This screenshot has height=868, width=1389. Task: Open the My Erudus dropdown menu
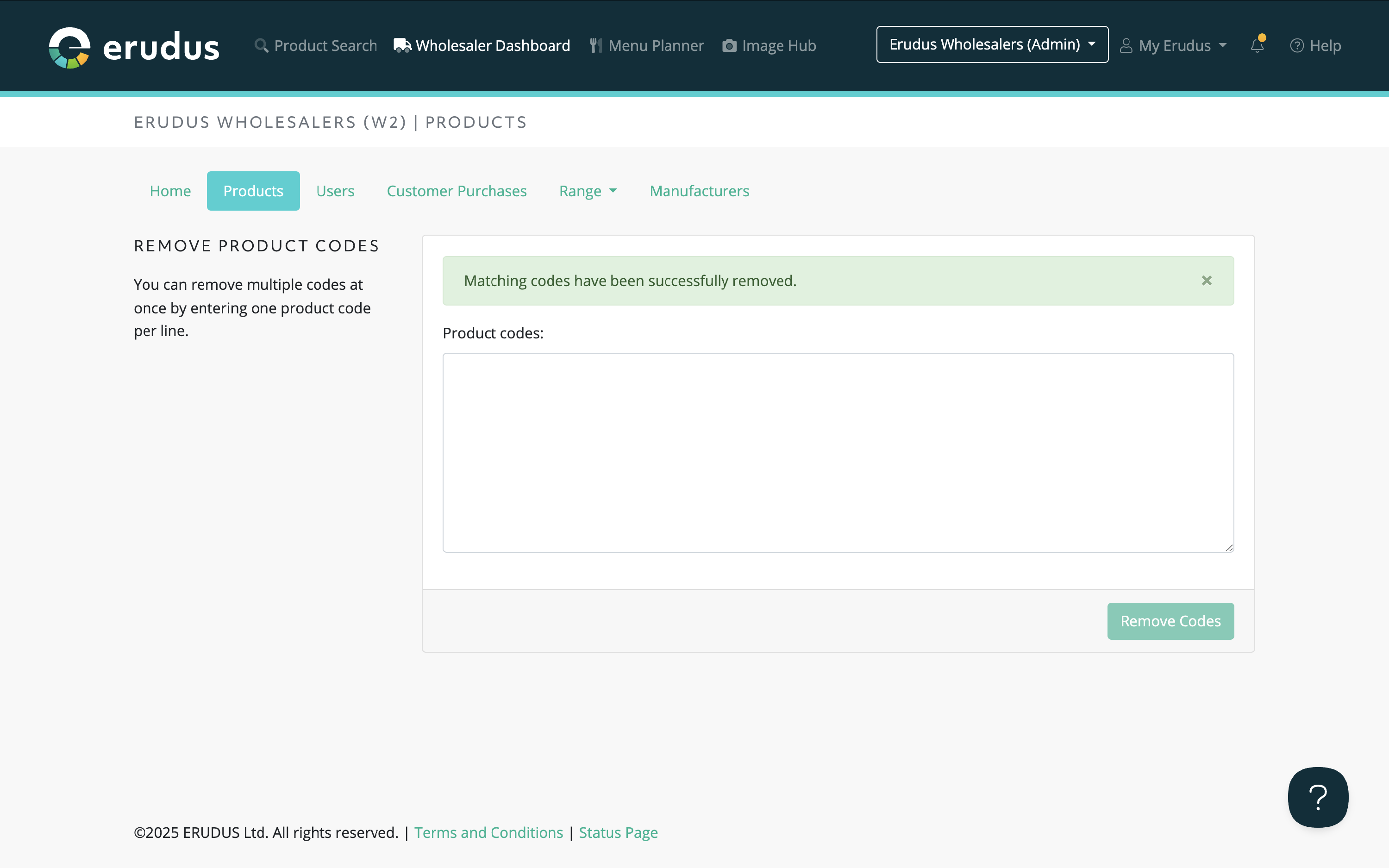1174,45
